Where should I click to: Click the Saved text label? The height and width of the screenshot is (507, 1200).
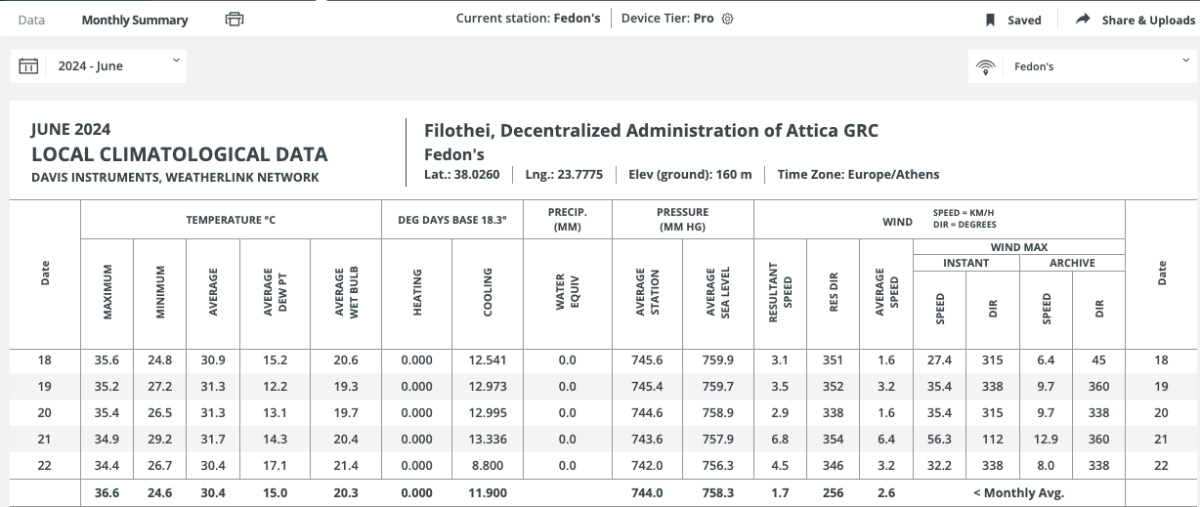[1024, 20]
